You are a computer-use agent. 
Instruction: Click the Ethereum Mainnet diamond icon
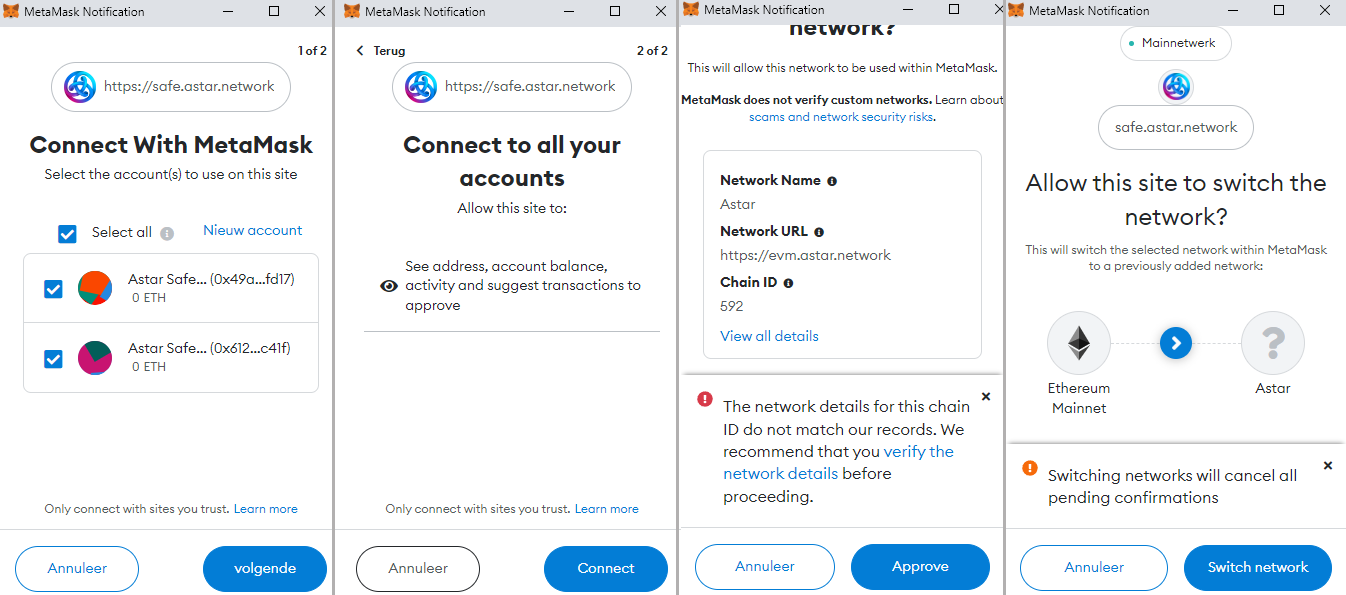click(x=1079, y=343)
